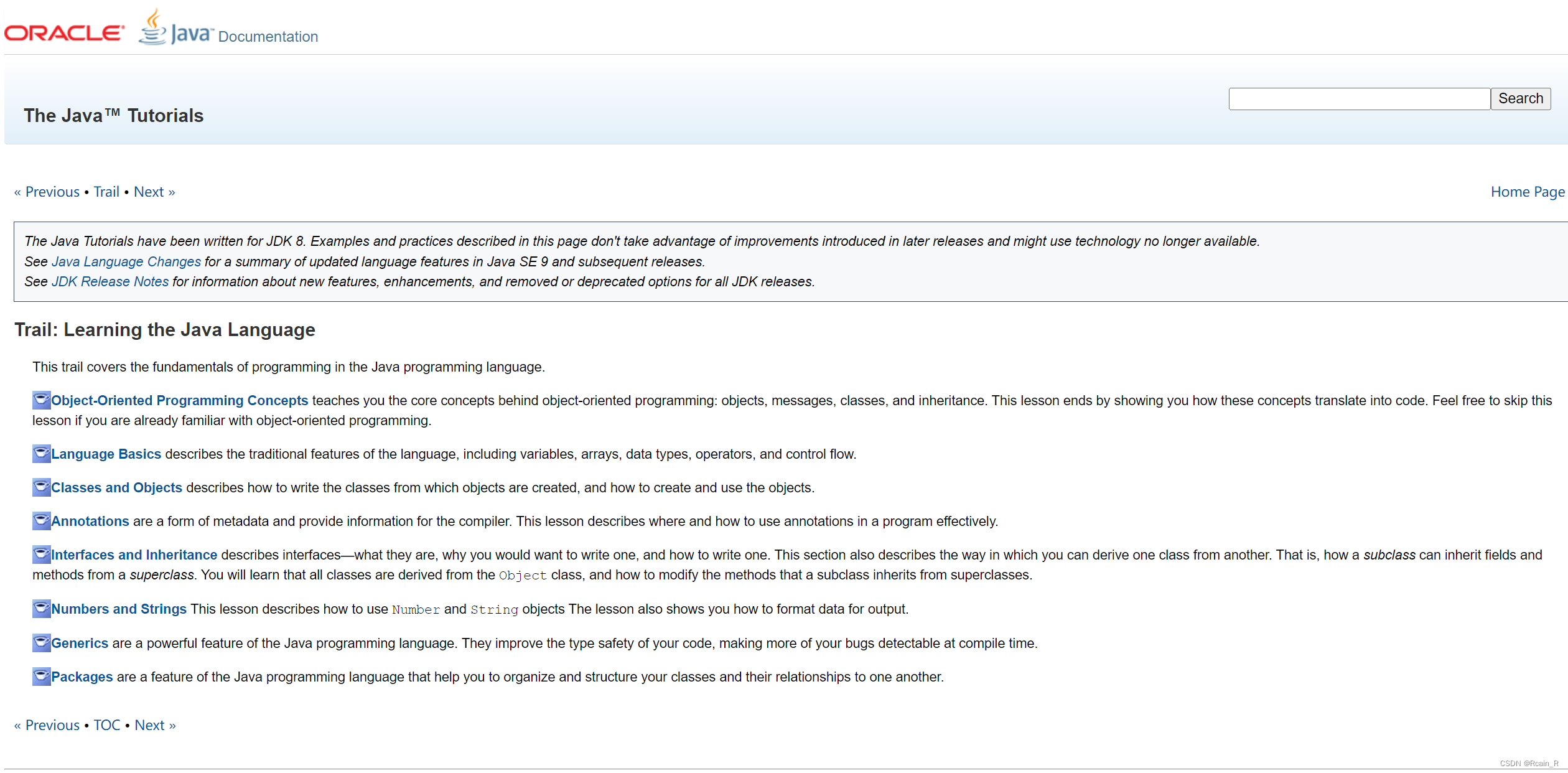The height and width of the screenshot is (773, 1568).
Task: Click the icon beside Interfaces and Inheritance
Action: tap(41, 555)
